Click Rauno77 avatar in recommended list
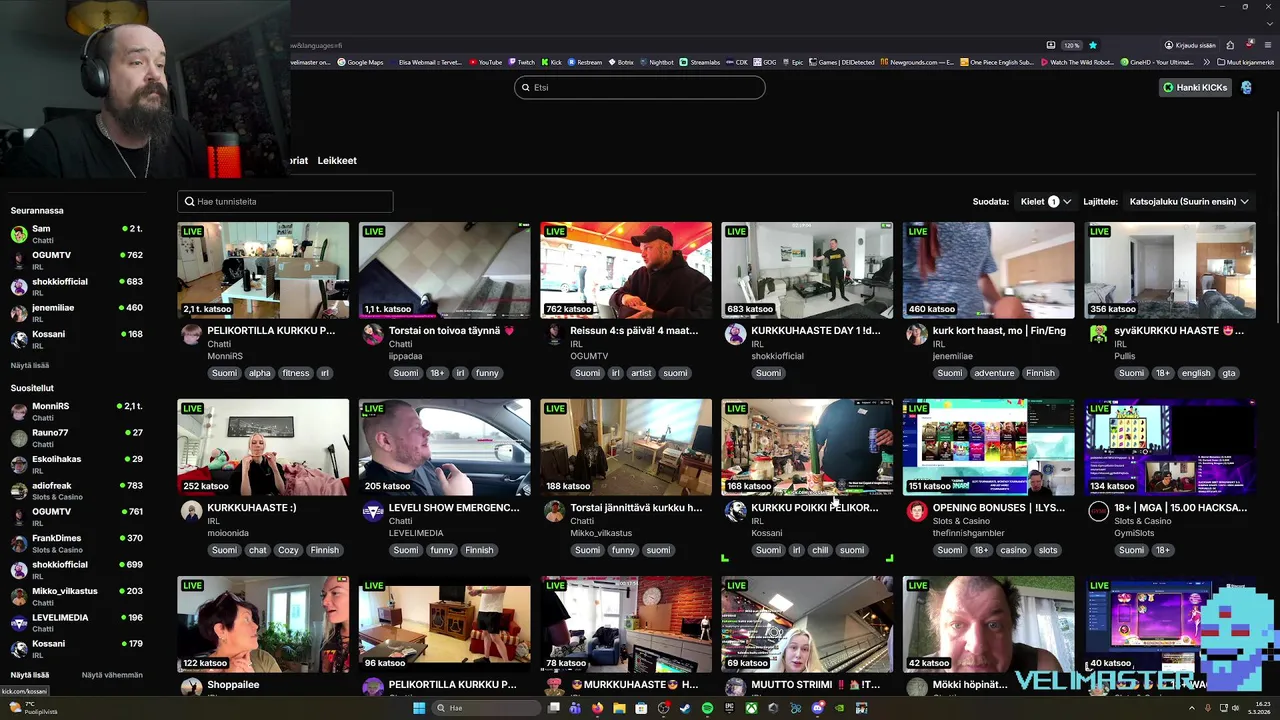This screenshot has width=1280, height=720. [x=19, y=438]
